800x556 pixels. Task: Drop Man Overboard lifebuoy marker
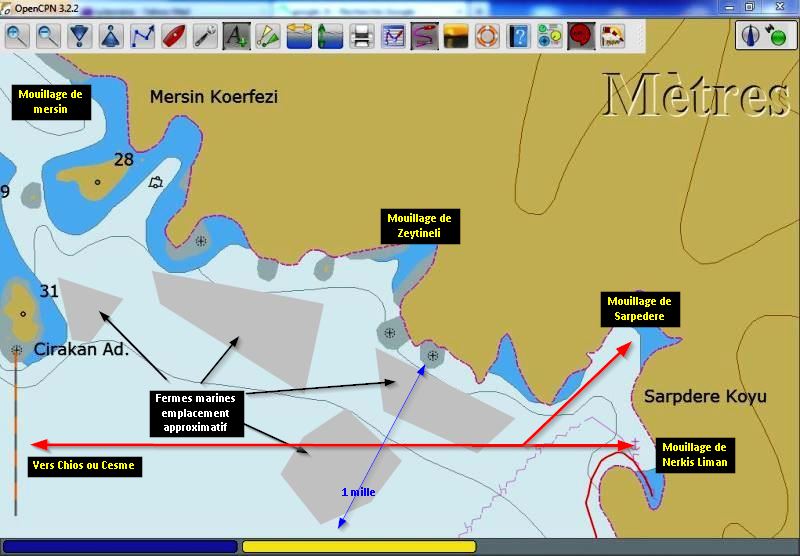[x=486, y=37]
